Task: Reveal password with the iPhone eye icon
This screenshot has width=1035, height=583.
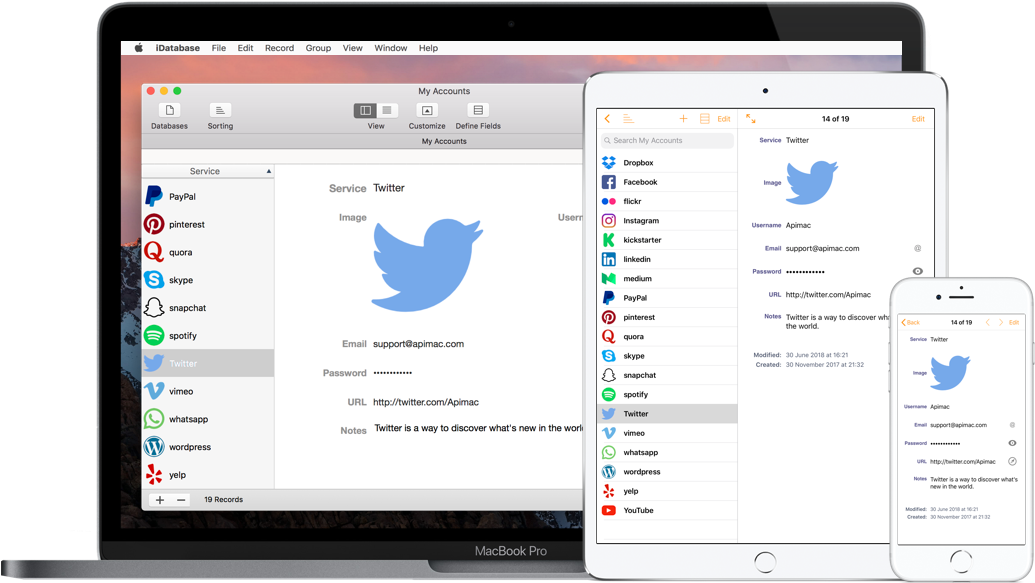Action: point(1012,443)
